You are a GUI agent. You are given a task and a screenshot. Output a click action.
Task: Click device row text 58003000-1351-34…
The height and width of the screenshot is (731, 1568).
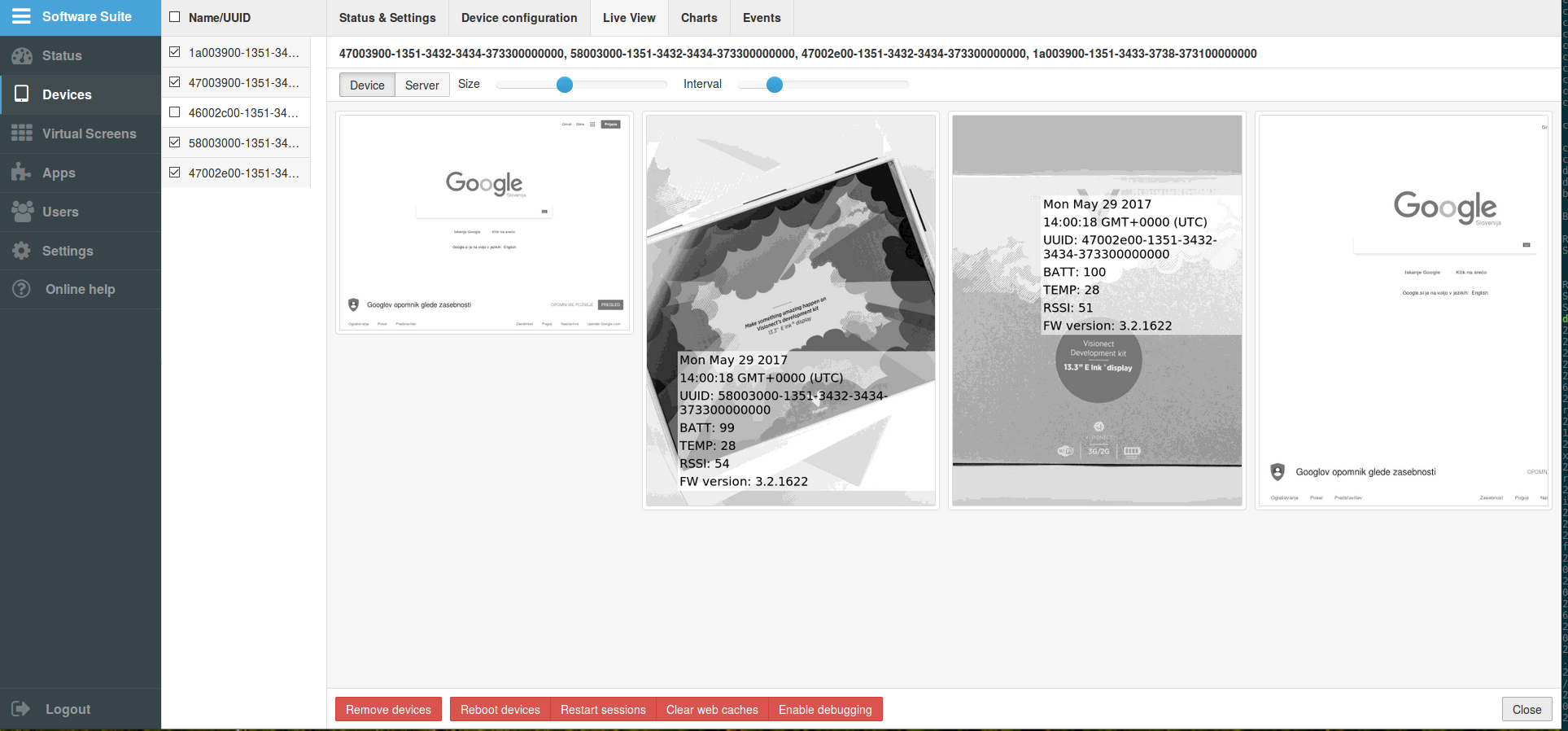244,142
